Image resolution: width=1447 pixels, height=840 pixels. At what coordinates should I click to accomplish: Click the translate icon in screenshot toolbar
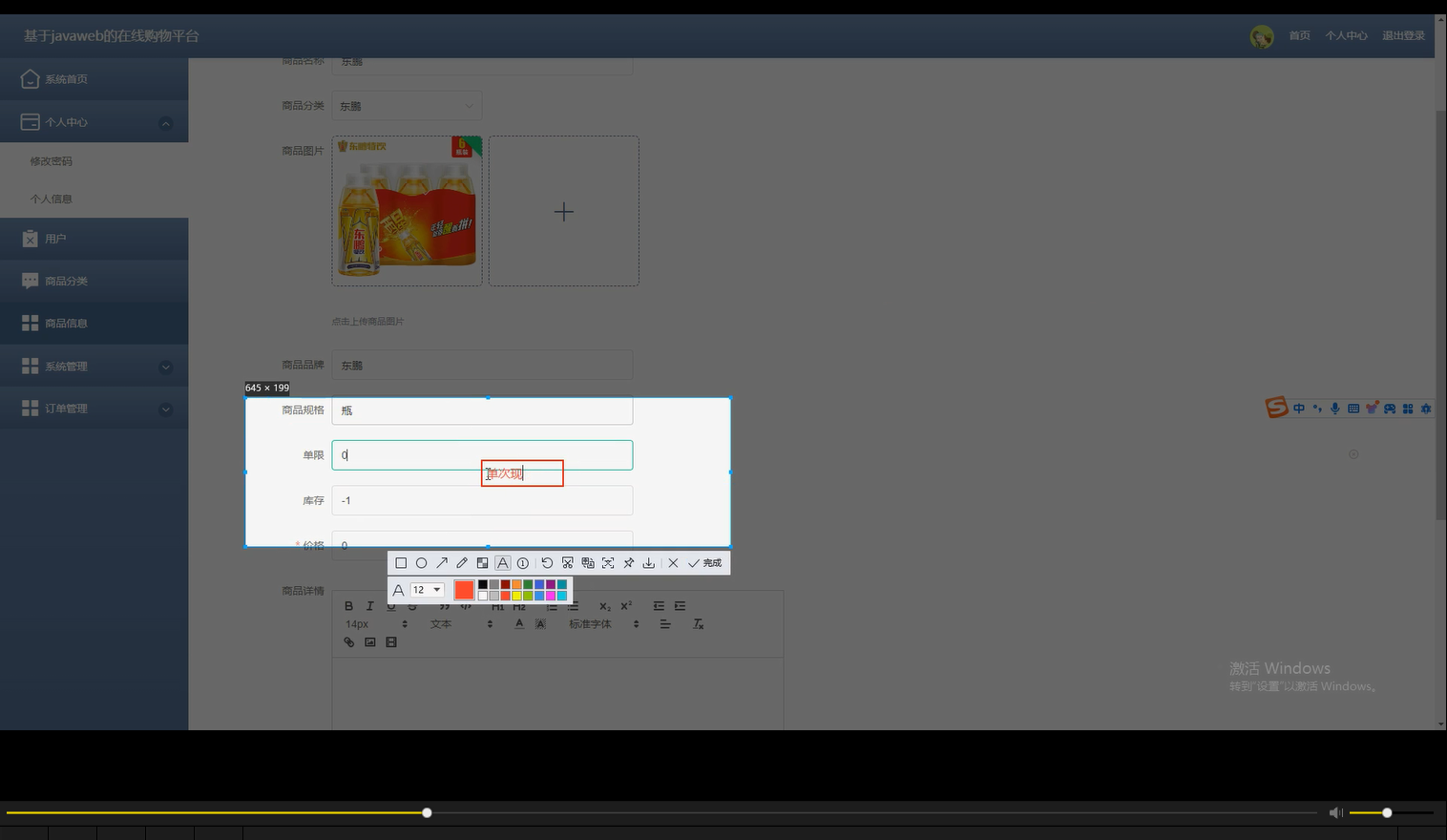click(x=588, y=562)
